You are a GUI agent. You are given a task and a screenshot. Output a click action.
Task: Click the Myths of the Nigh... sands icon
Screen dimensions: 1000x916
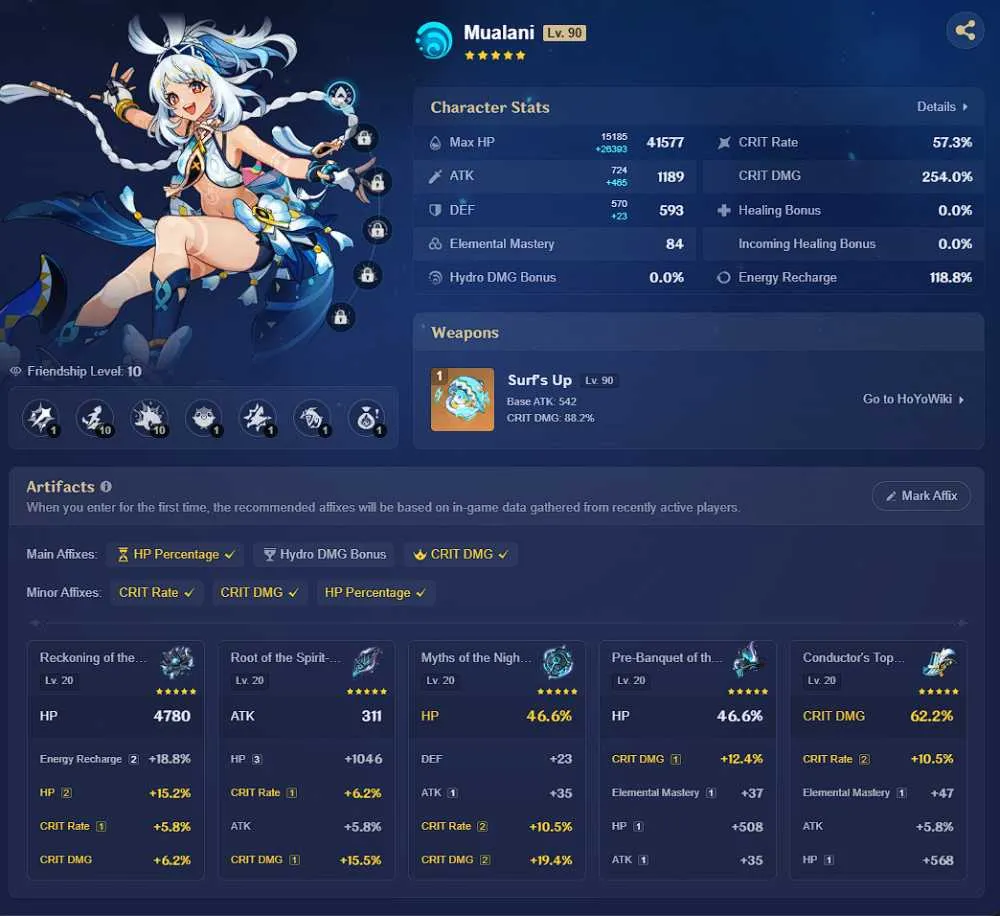(558, 663)
